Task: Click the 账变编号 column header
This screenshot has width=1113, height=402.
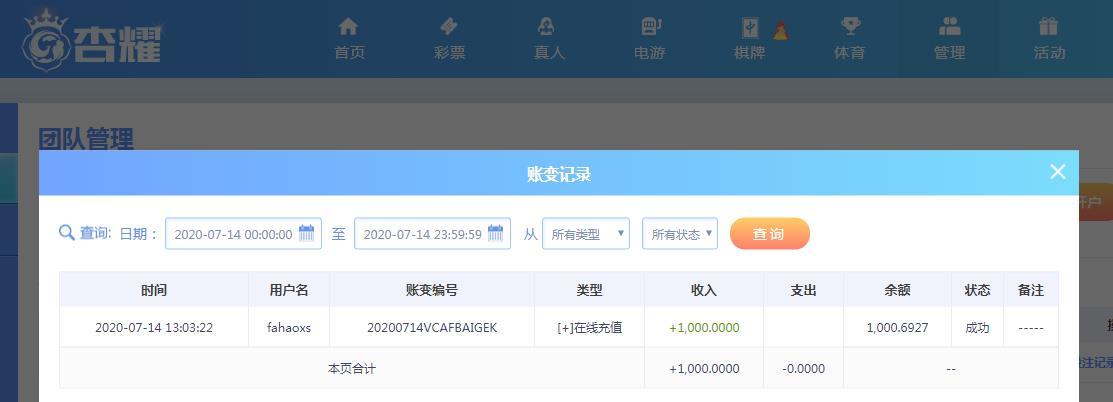Action: pyautogui.click(x=432, y=290)
